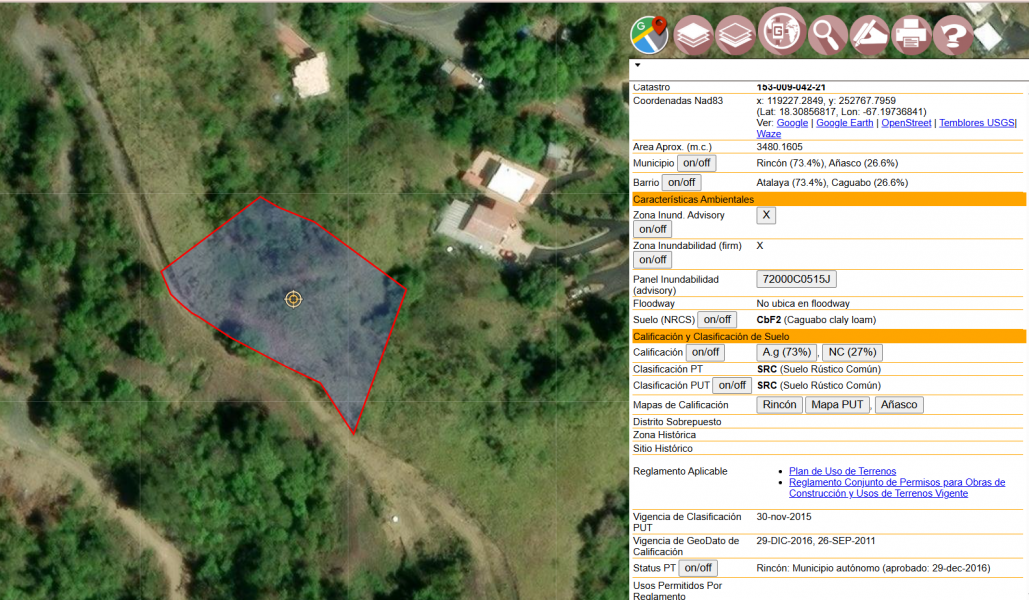Collapse panel with small black arrow

637,65
